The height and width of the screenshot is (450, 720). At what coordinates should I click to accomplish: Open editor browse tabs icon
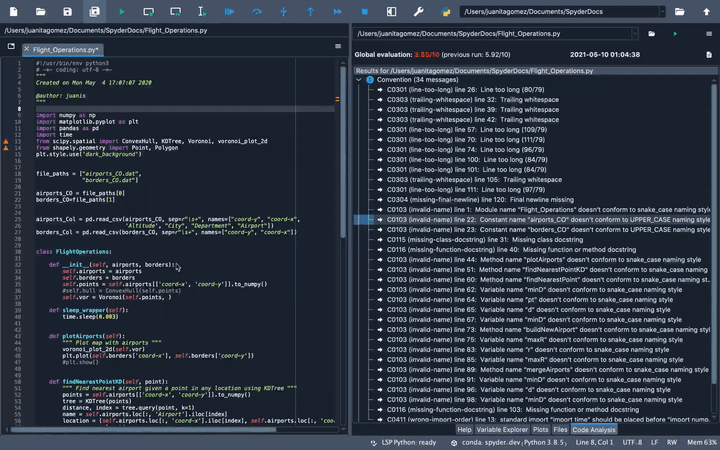11,46
